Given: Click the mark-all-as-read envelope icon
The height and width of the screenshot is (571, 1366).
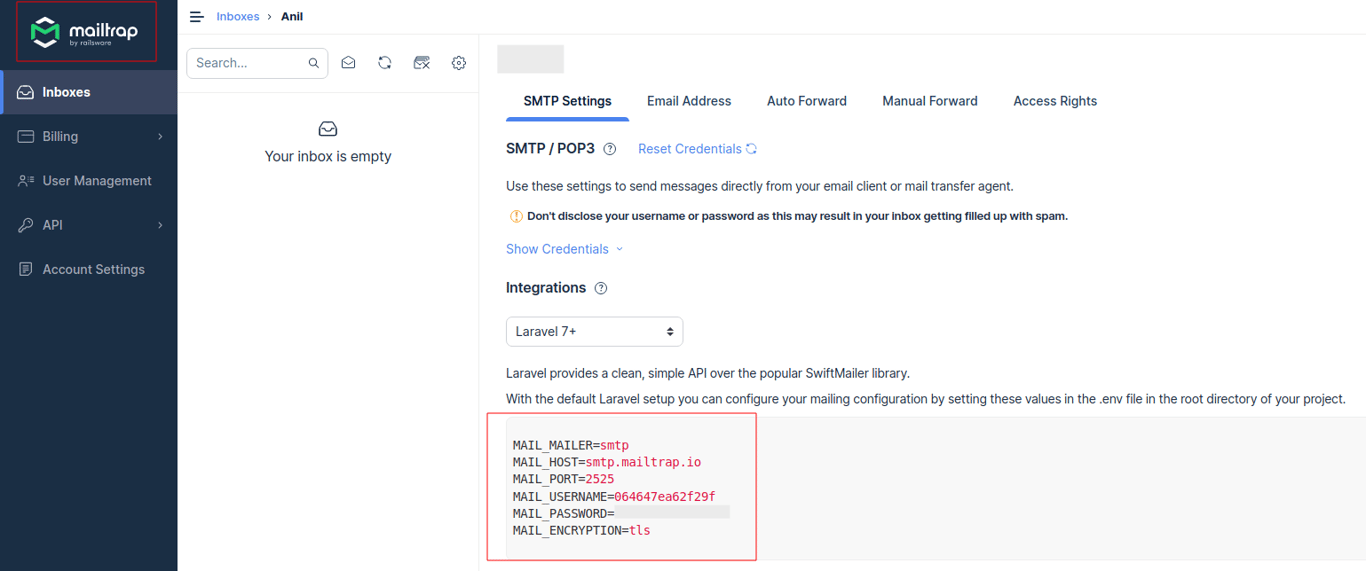Looking at the screenshot, I should pyautogui.click(x=348, y=63).
